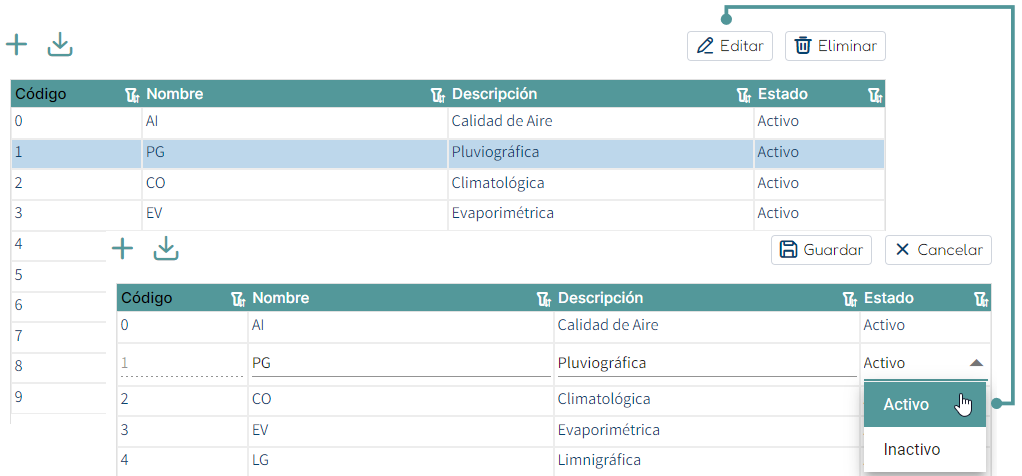Open filter for lower Nombre column

coord(543,299)
